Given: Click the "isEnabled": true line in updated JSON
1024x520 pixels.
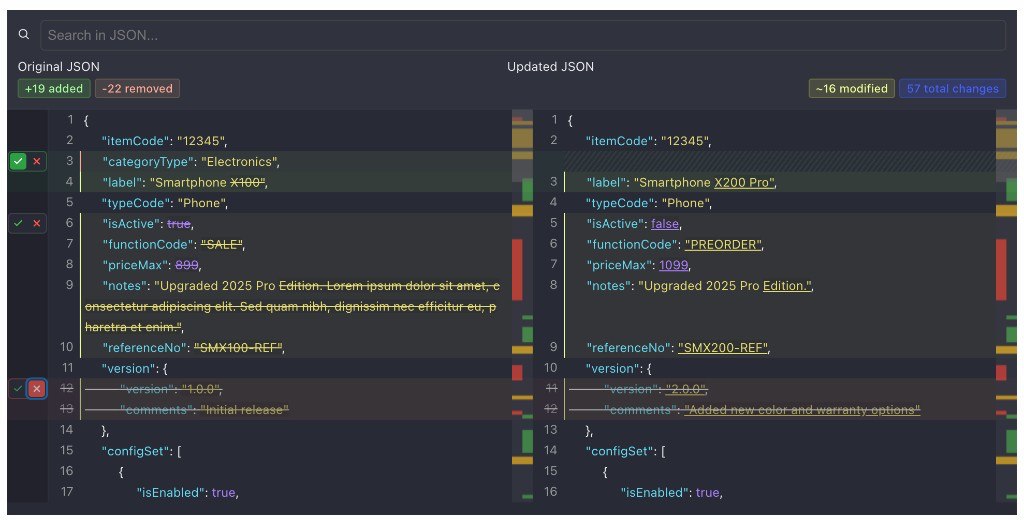Looking at the screenshot, I should [x=671, y=493].
